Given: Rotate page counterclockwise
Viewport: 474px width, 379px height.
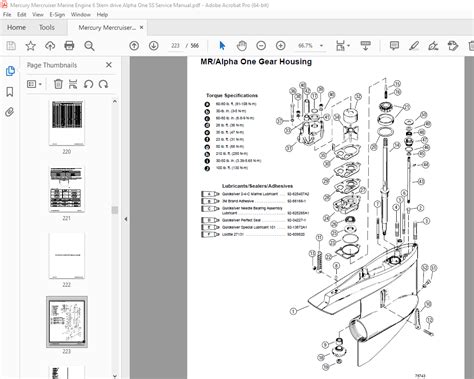Looking at the screenshot, I should point(88,84).
